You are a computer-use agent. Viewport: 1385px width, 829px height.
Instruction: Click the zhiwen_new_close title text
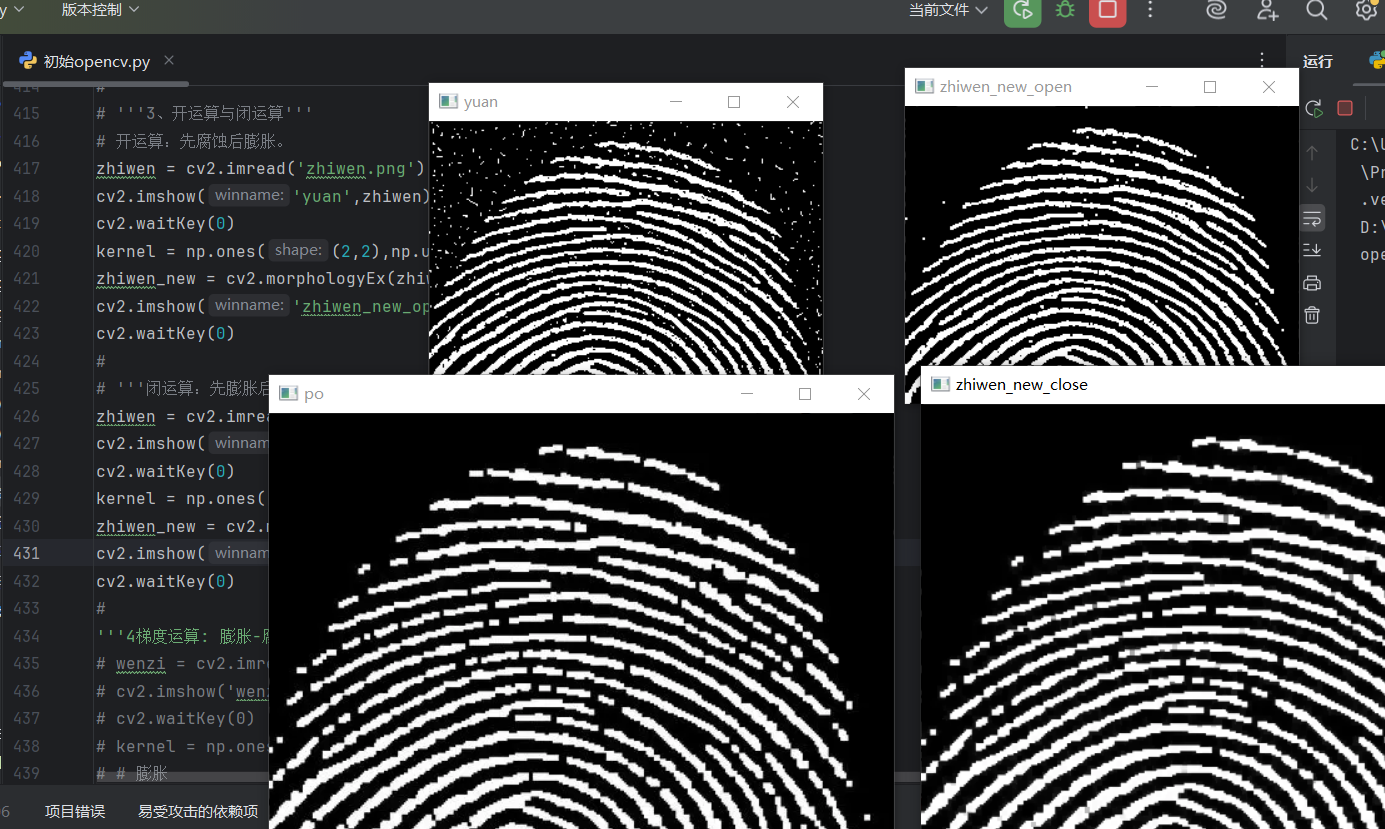(1022, 384)
